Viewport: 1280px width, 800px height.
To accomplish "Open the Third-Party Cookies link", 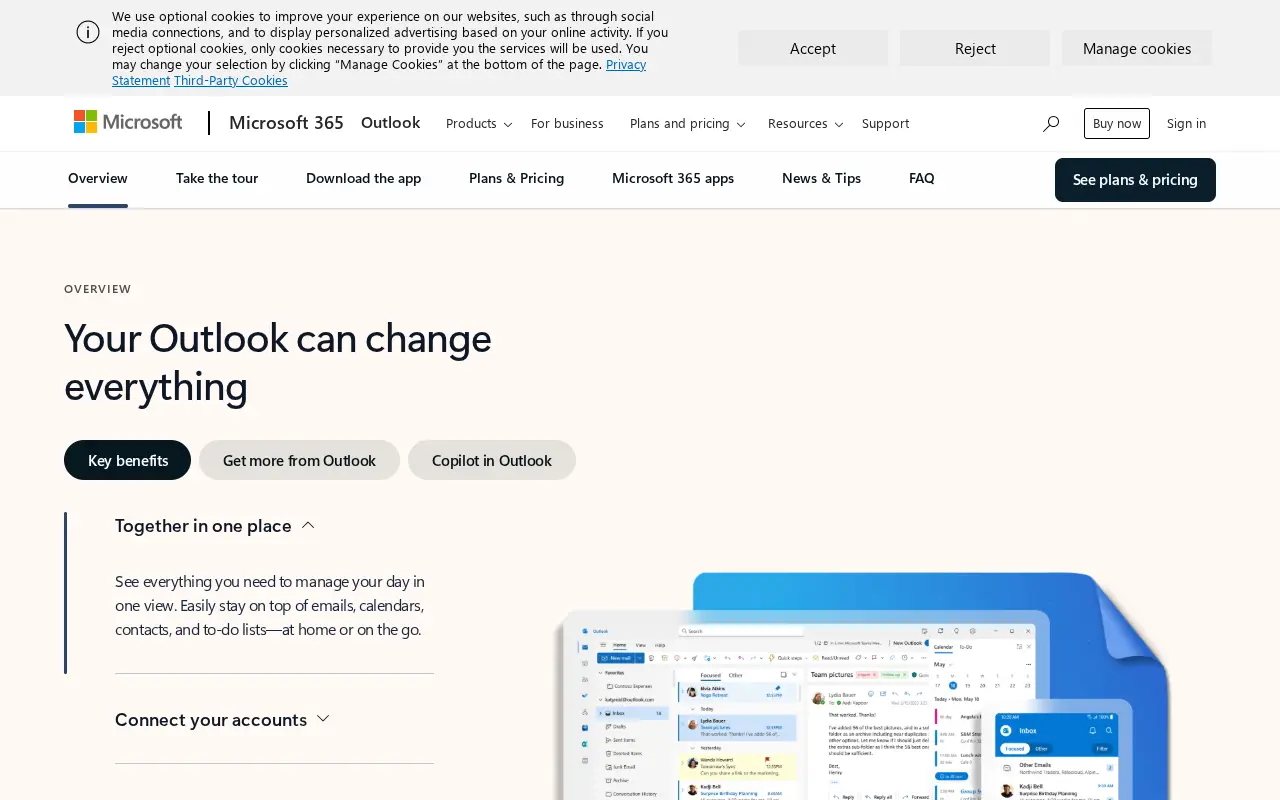I will pyautogui.click(x=230, y=80).
